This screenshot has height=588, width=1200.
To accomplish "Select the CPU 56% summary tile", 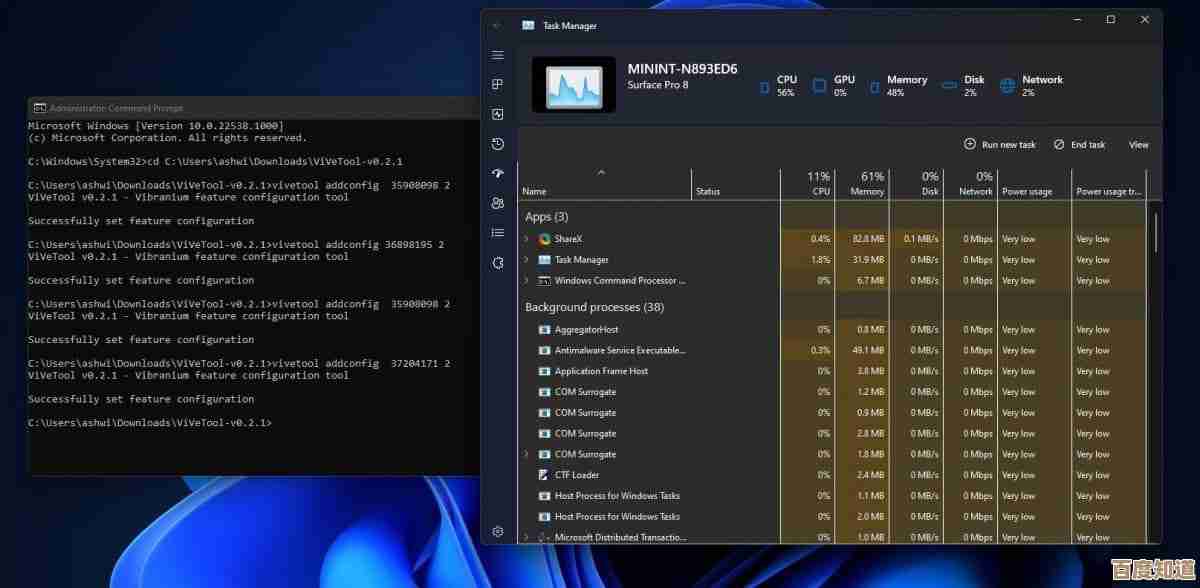I will [x=780, y=84].
